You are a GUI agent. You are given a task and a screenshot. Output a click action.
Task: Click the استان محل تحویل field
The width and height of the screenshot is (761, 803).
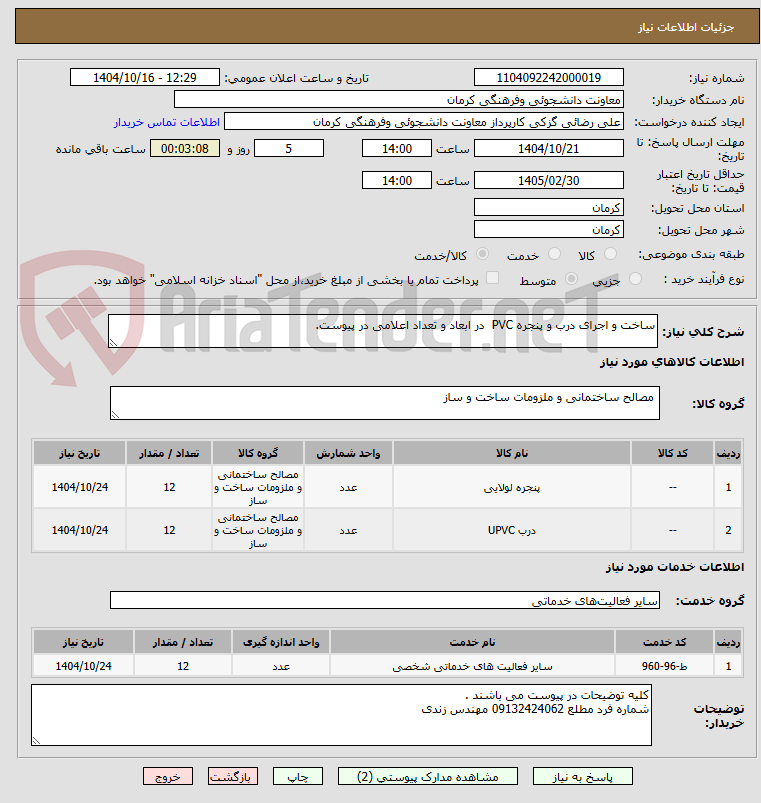coord(548,207)
